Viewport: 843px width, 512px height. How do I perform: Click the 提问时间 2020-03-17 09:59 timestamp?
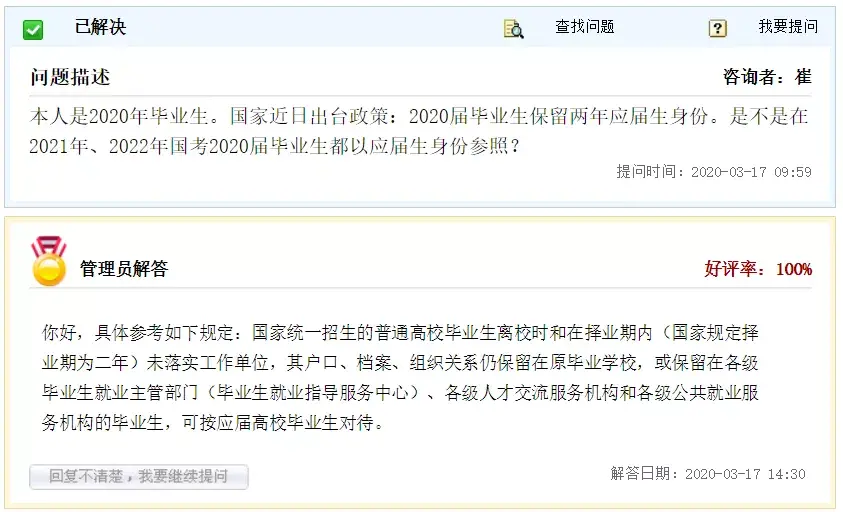tap(714, 172)
